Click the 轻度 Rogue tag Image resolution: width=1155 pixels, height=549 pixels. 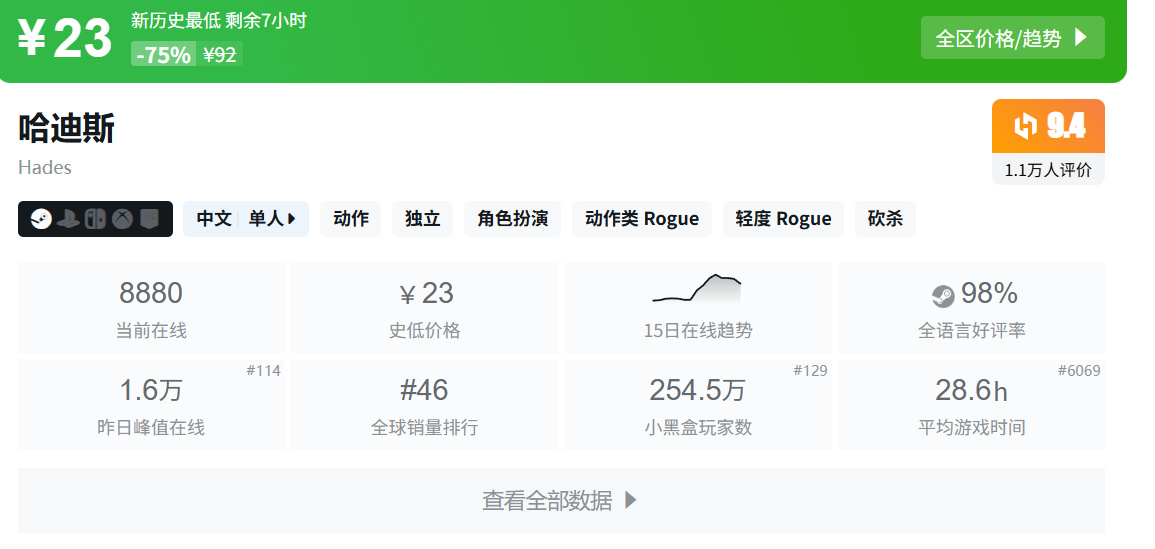783,219
